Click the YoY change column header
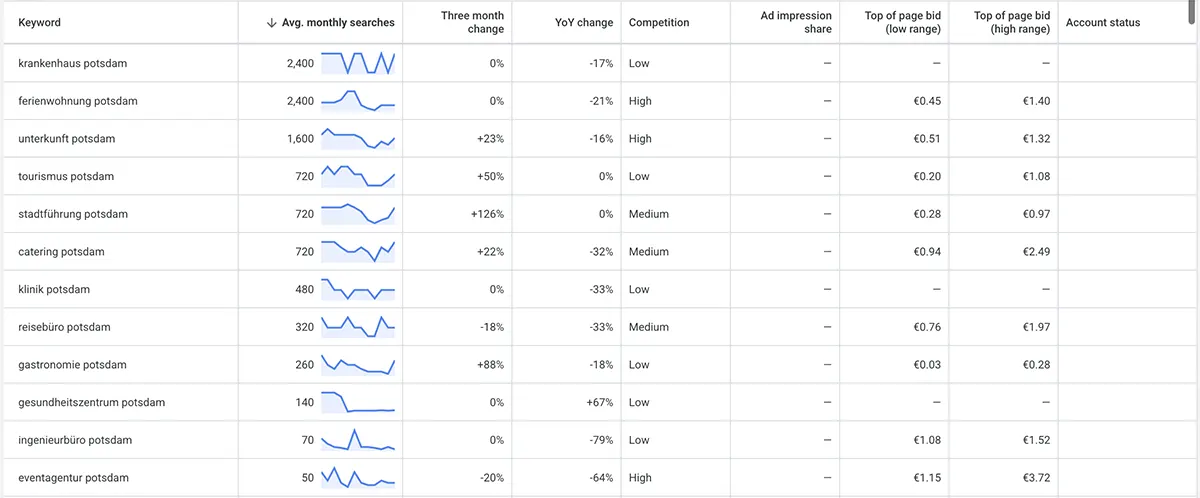Image resolution: width=1200 pixels, height=498 pixels. [x=584, y=22]
